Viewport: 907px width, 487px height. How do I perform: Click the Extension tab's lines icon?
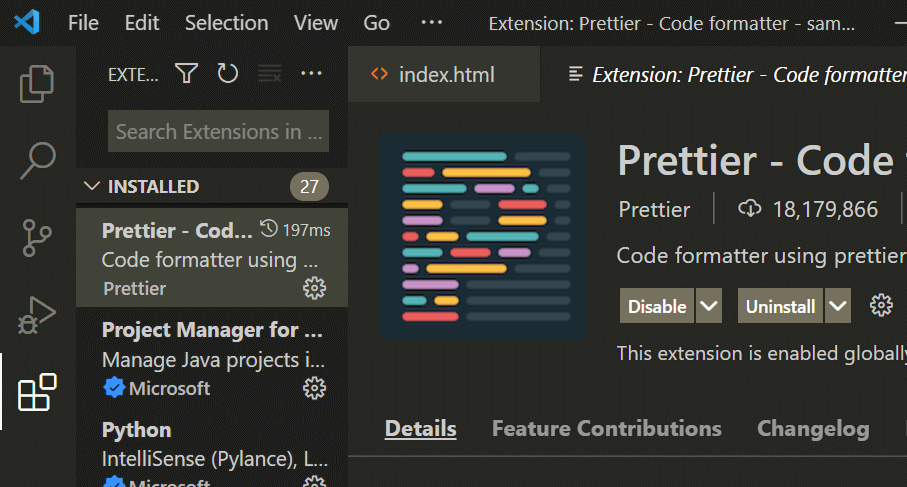(575, 73)
